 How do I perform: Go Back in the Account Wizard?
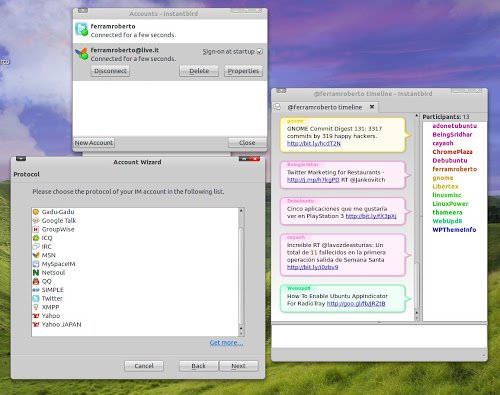[198, 366]
